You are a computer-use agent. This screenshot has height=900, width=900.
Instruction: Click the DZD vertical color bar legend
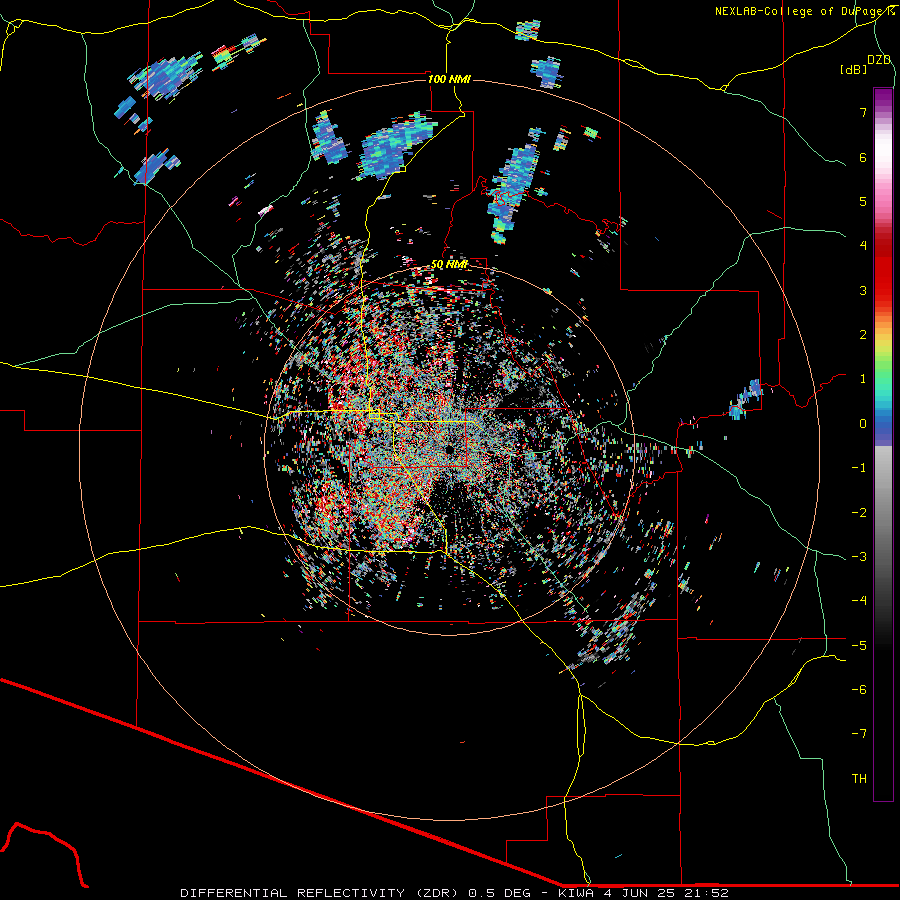click(883, 444)
